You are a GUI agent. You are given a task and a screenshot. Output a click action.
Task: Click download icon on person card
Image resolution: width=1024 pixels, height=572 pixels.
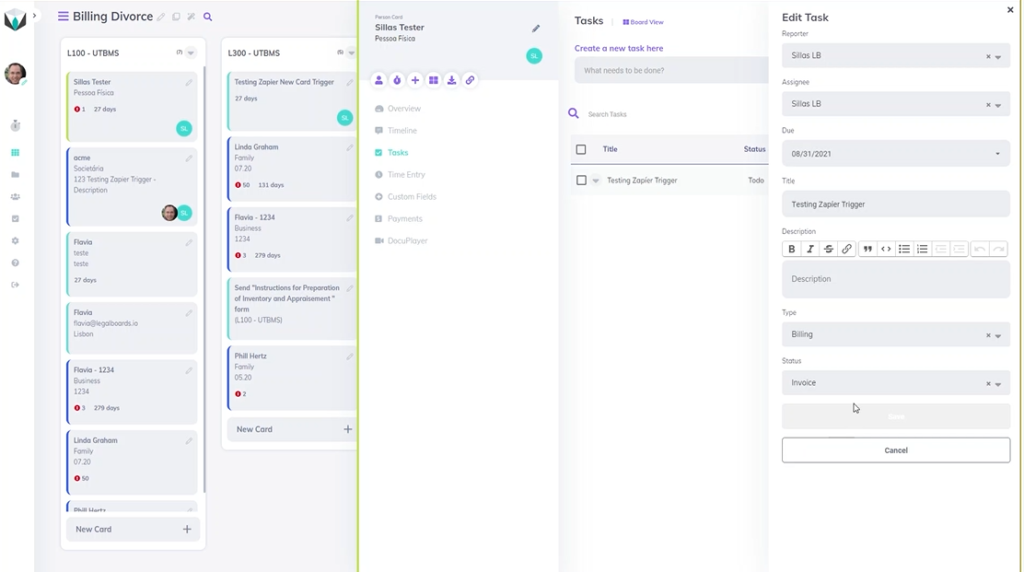coord(452,80)
